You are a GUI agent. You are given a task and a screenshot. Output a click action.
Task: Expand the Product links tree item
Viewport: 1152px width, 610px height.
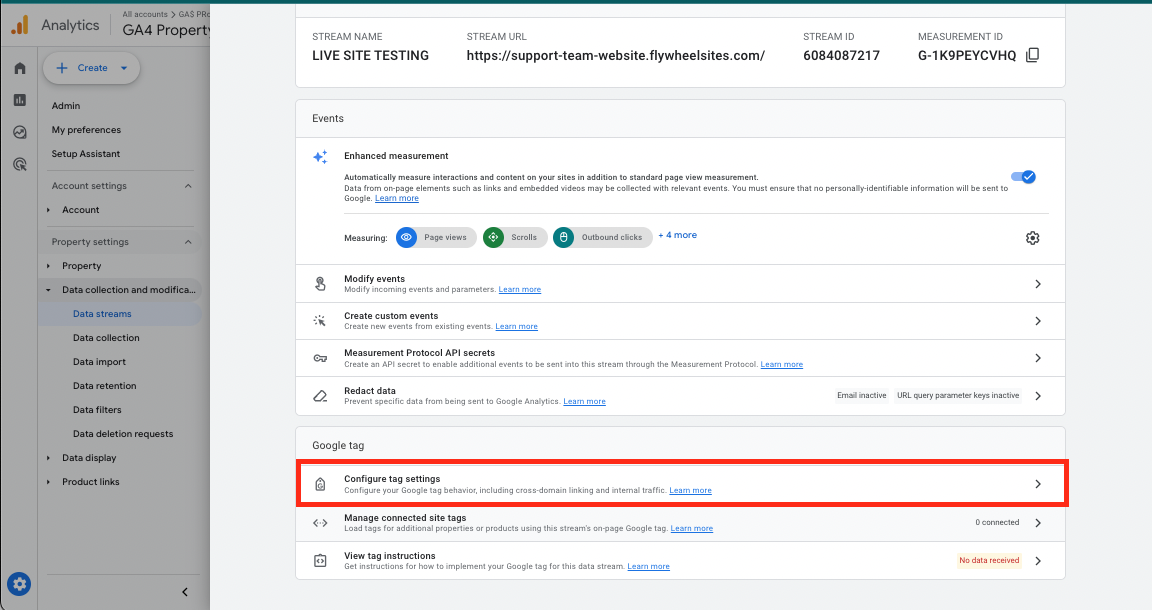(x=48, y=482)
